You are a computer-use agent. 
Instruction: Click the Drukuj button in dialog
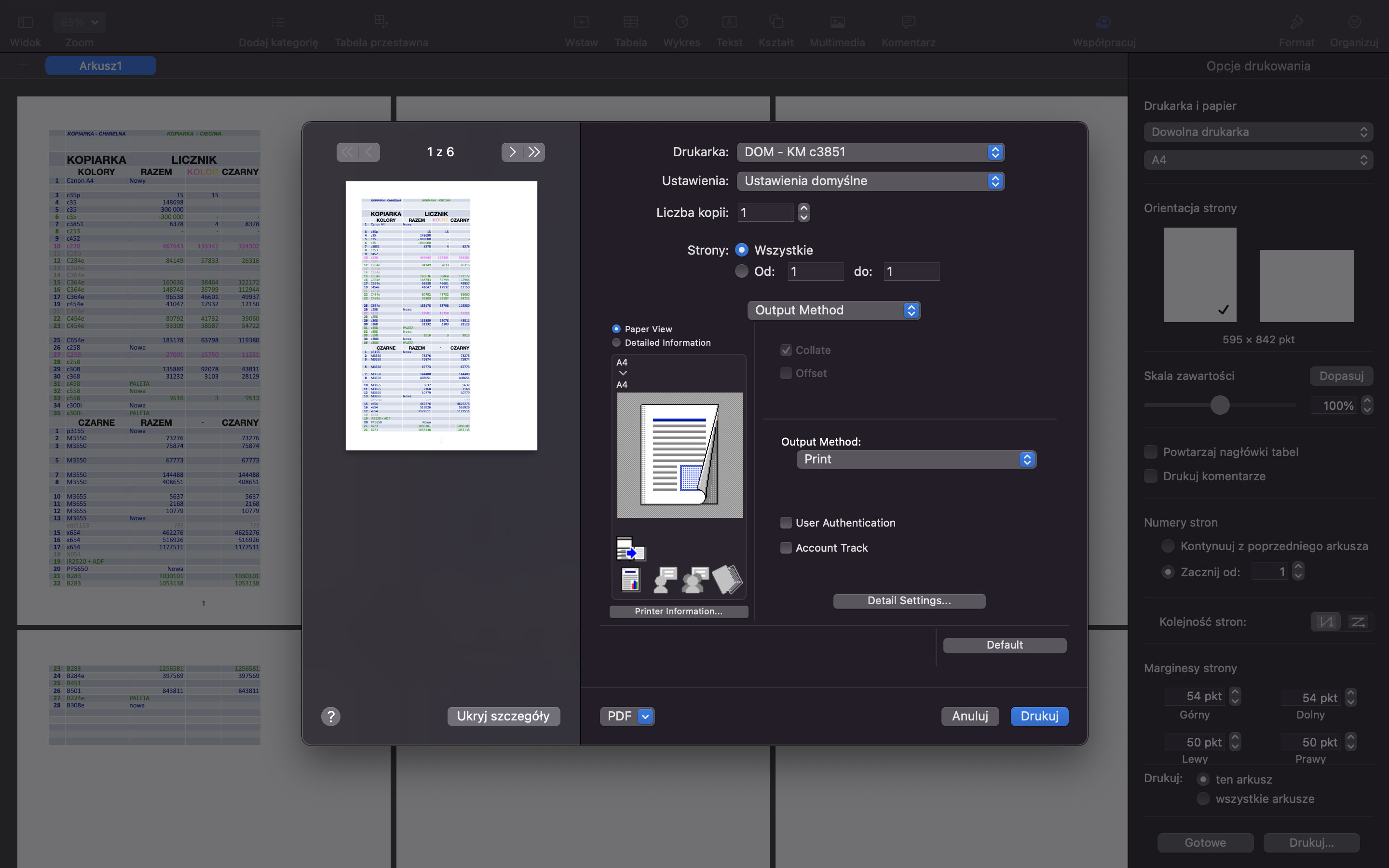pos(1039,717)
